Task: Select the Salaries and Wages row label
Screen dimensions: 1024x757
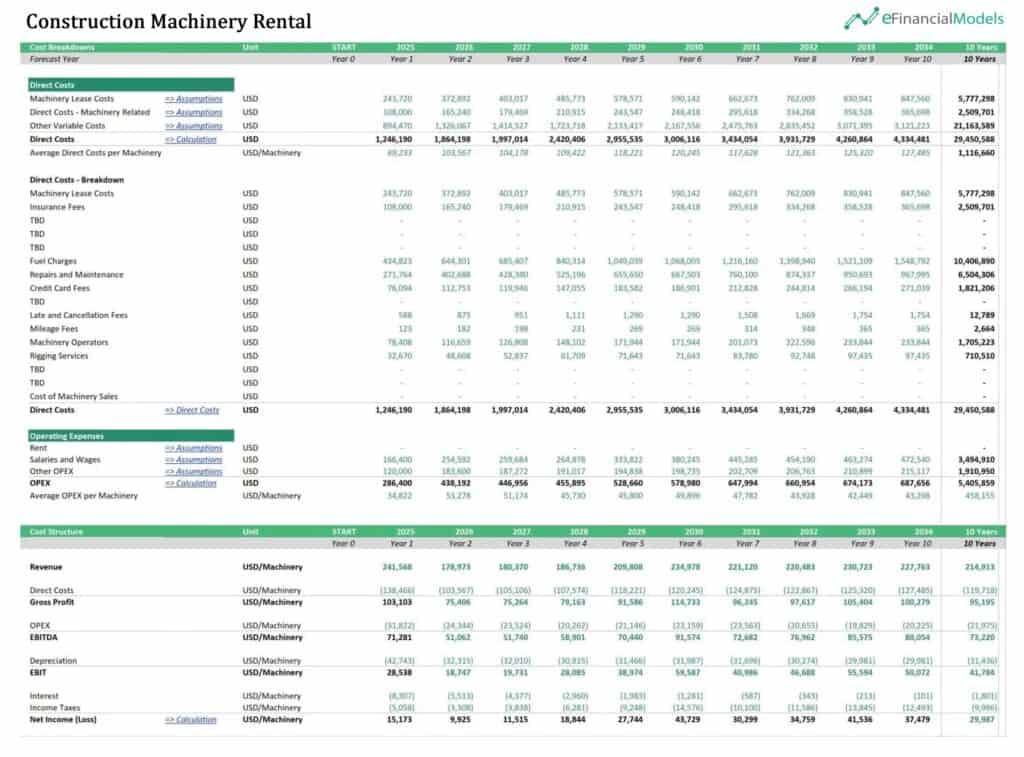Action: tap(65, 460)
